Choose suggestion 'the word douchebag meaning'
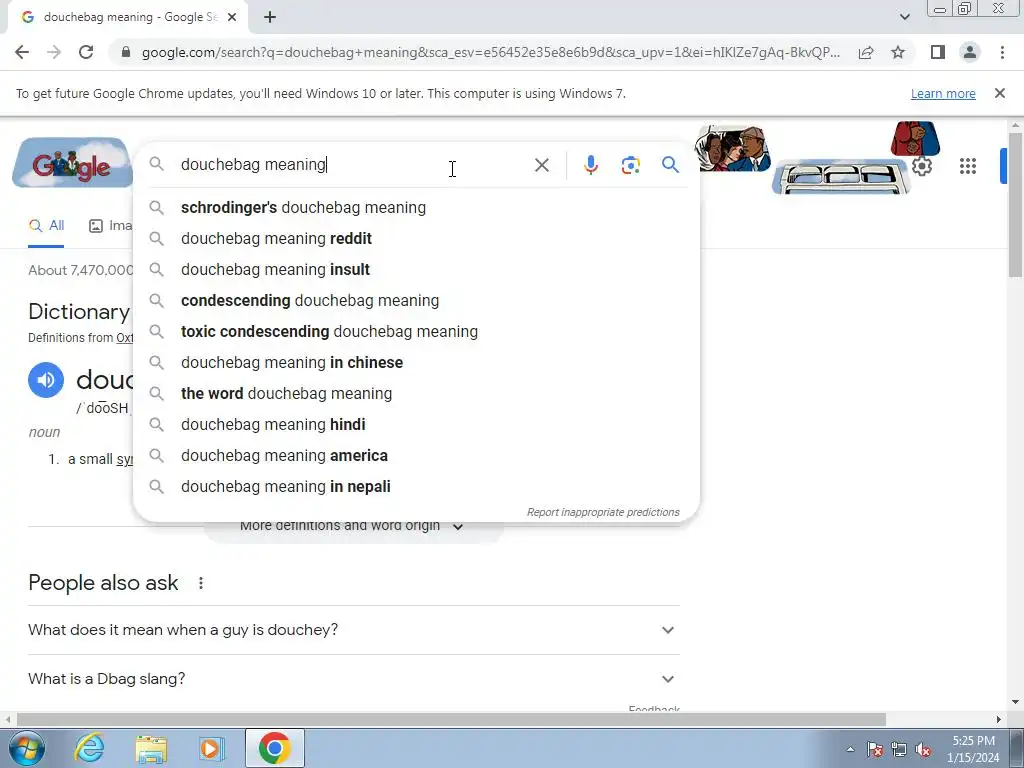The height and width of the screenshot is (768, 1024). click(x=416, y=394)
